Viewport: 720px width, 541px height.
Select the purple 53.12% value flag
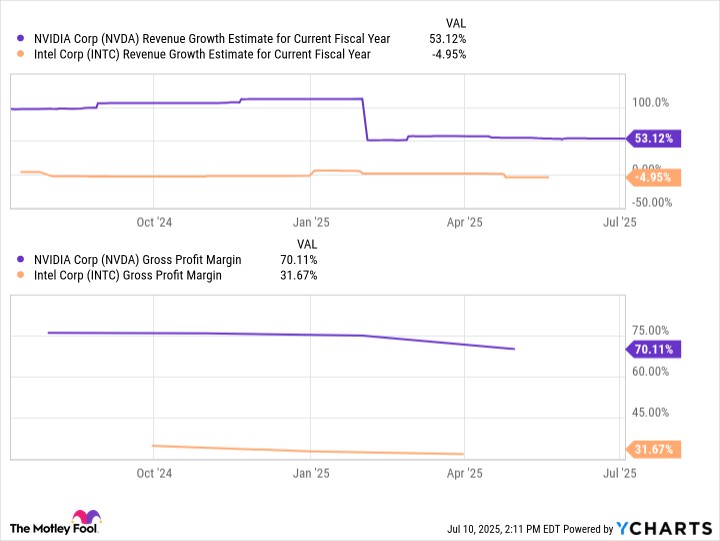pos(654,138)
